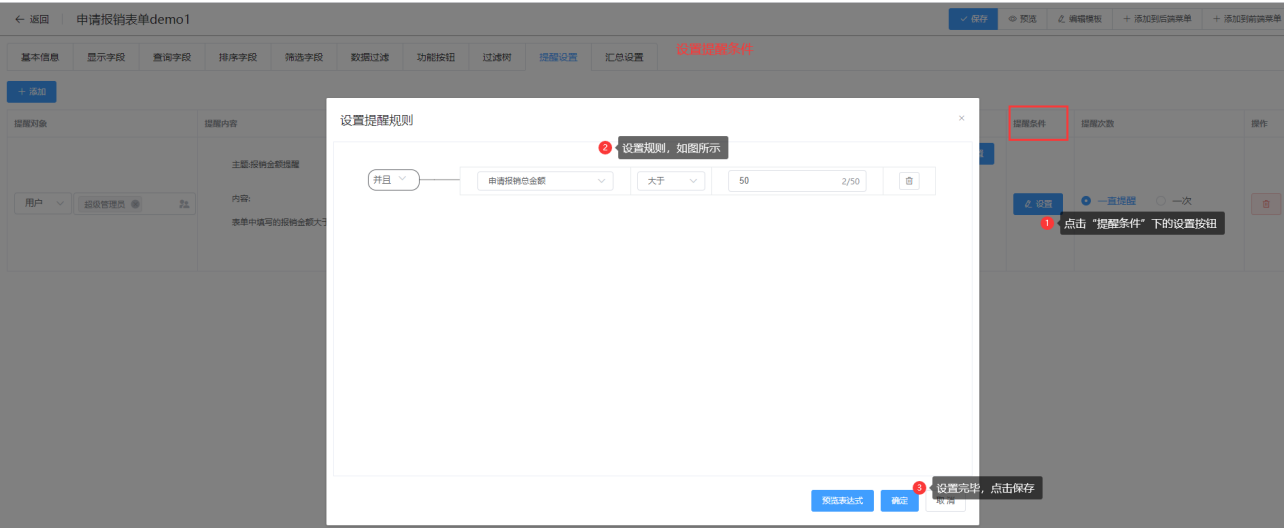The height and width of the screenshot is (528, 1284).
Task: Click the 预览表达式 button
Action: [842, 500]
